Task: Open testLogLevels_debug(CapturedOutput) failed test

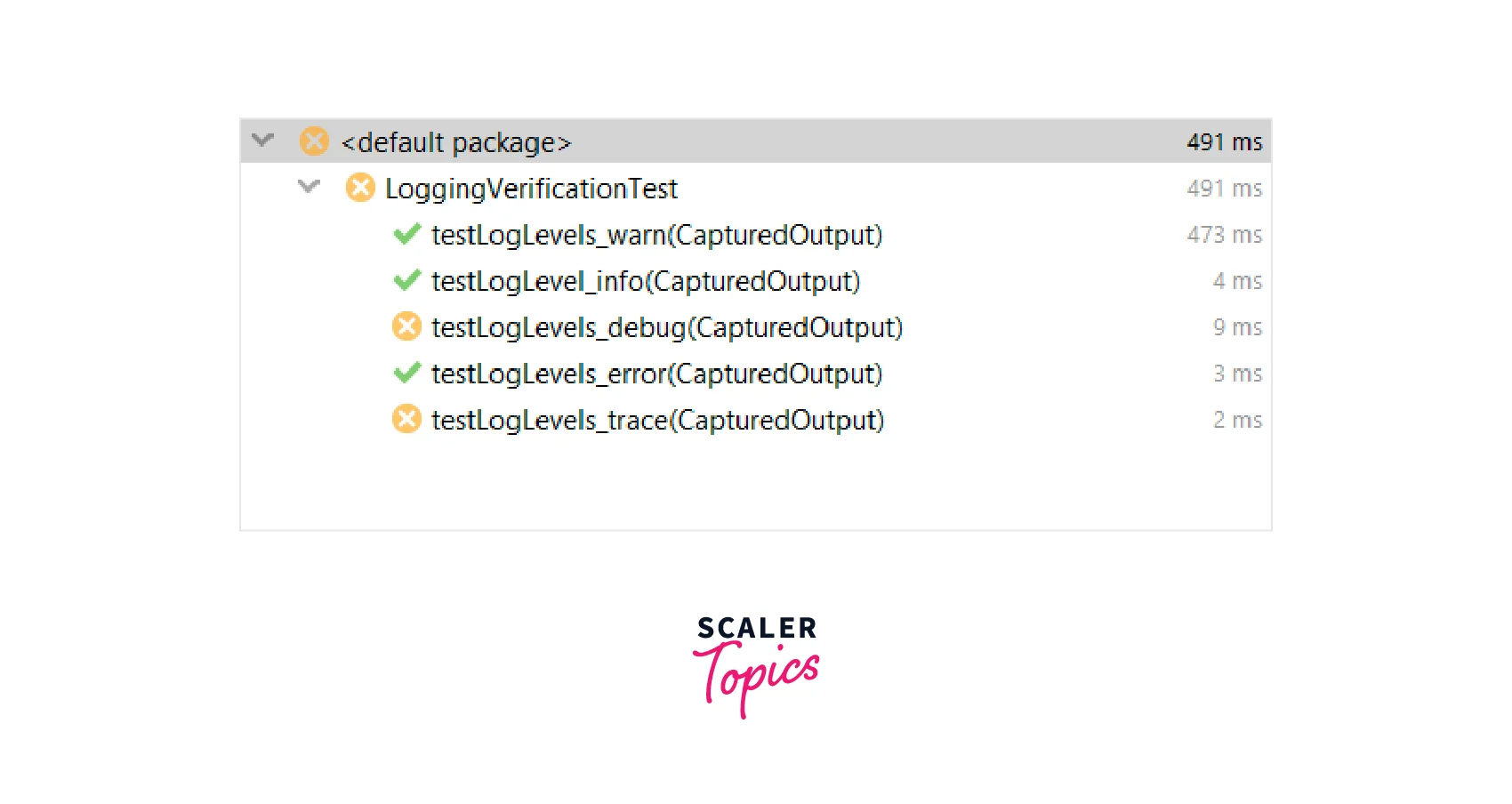Action: pos(667,327)
